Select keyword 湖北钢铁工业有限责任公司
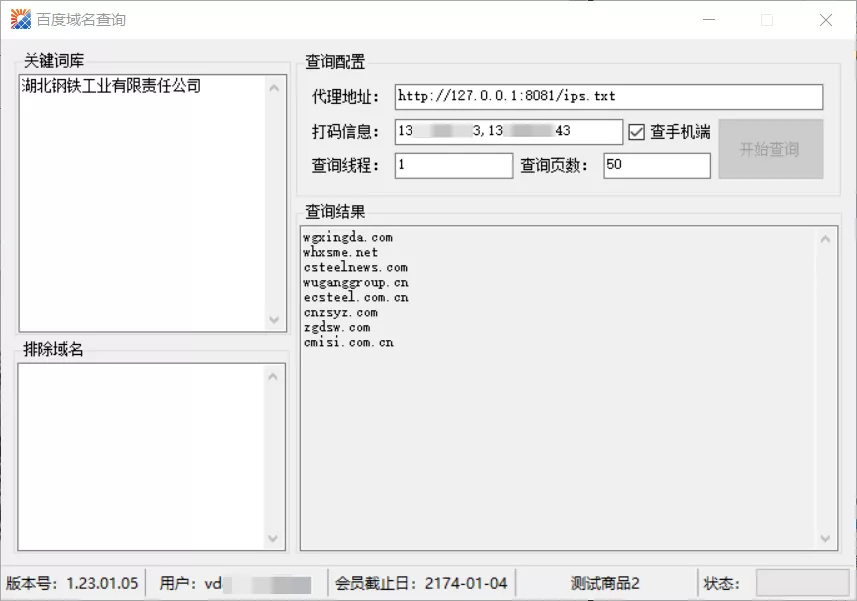The image size is (857, 601). tap(111, 86)
